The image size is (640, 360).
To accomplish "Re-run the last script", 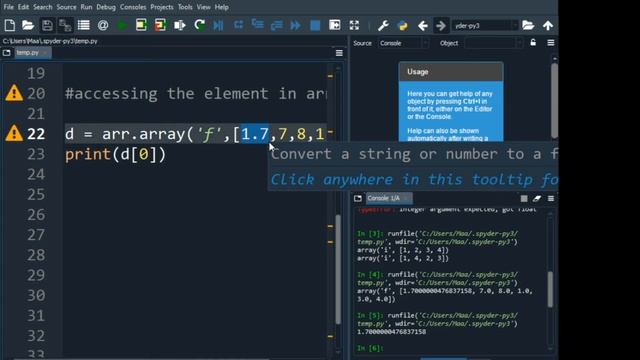I will (x=200, y=25).
